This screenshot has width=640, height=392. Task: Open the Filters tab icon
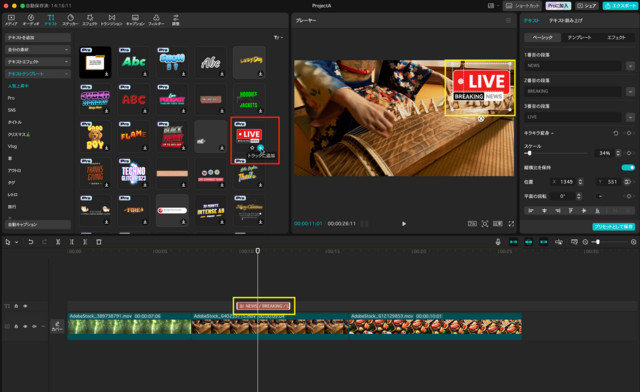[x=156, y=18]
